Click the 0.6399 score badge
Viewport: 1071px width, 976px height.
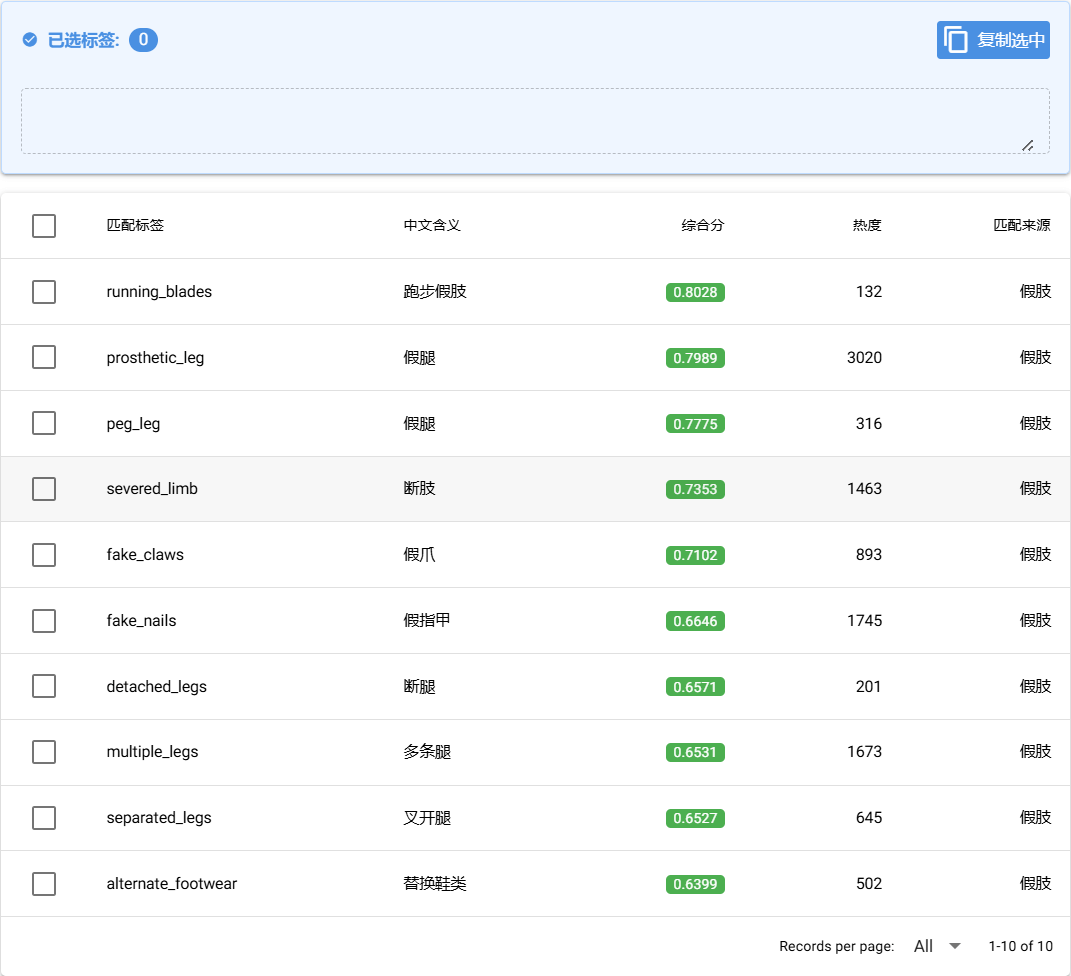click(695, 884)
